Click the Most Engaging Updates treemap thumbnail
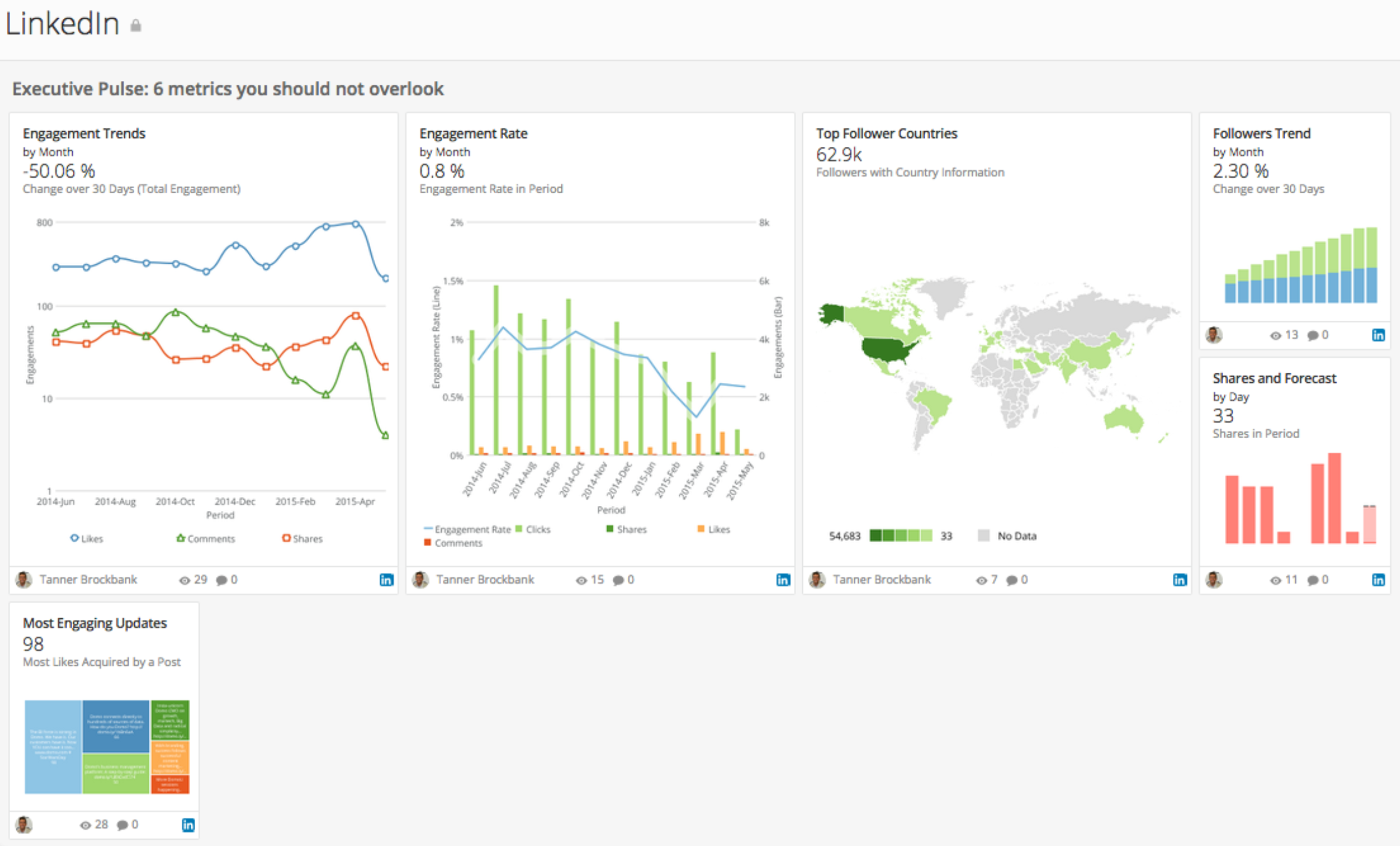Image resolution: width=1400 pixels, height=846 pixels. (x=107, y=747)
